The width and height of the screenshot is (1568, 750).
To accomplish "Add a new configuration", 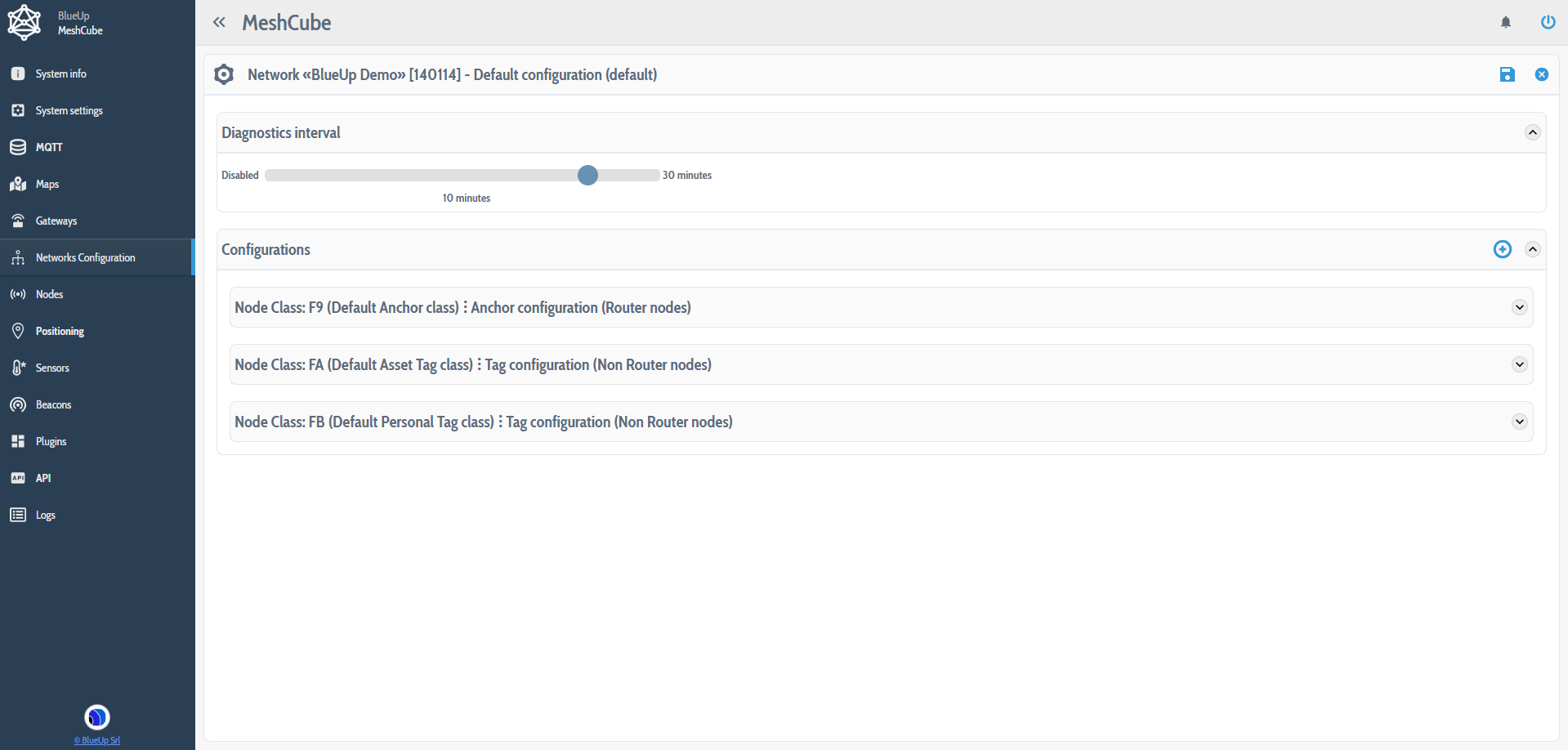I will [x=1503, y=249].
